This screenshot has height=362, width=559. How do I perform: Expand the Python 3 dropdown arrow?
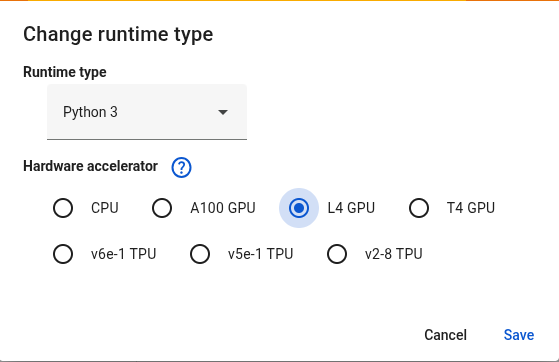coord(223,112)
